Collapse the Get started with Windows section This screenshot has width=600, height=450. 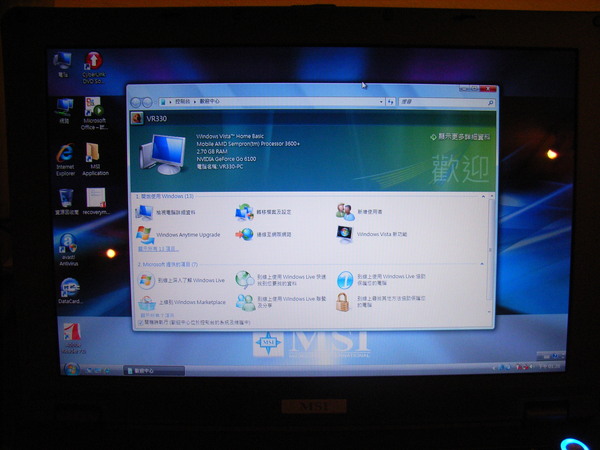pyautogui.click(x=483, y=196)
